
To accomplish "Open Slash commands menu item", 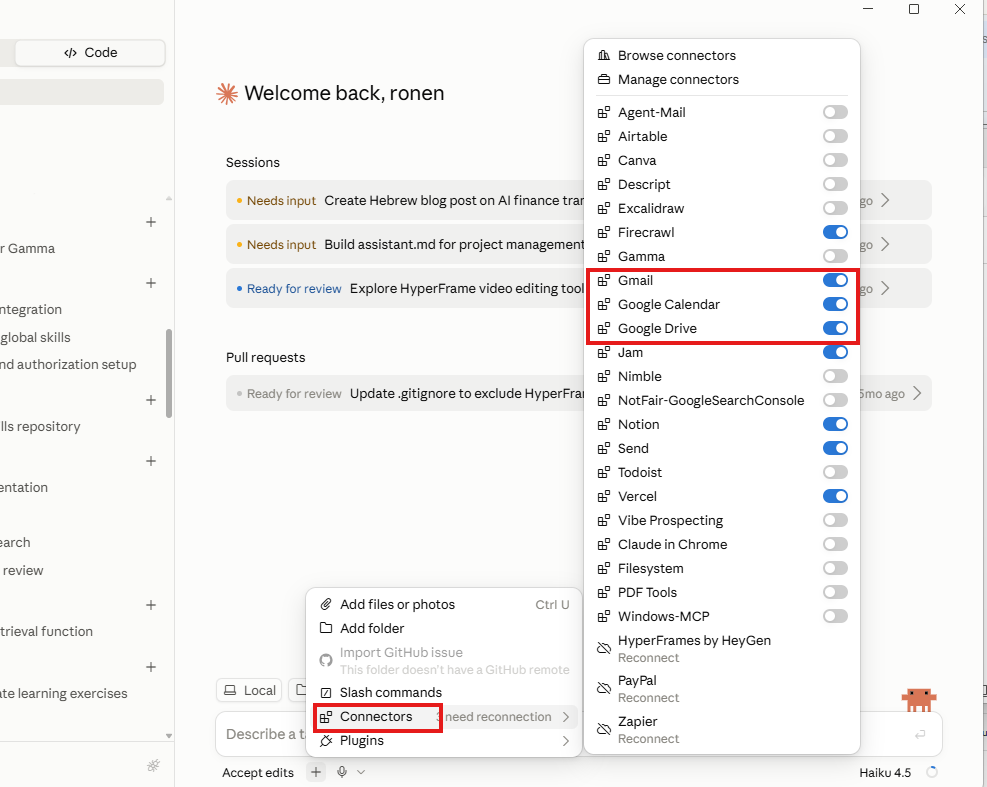I will [444, 693].
